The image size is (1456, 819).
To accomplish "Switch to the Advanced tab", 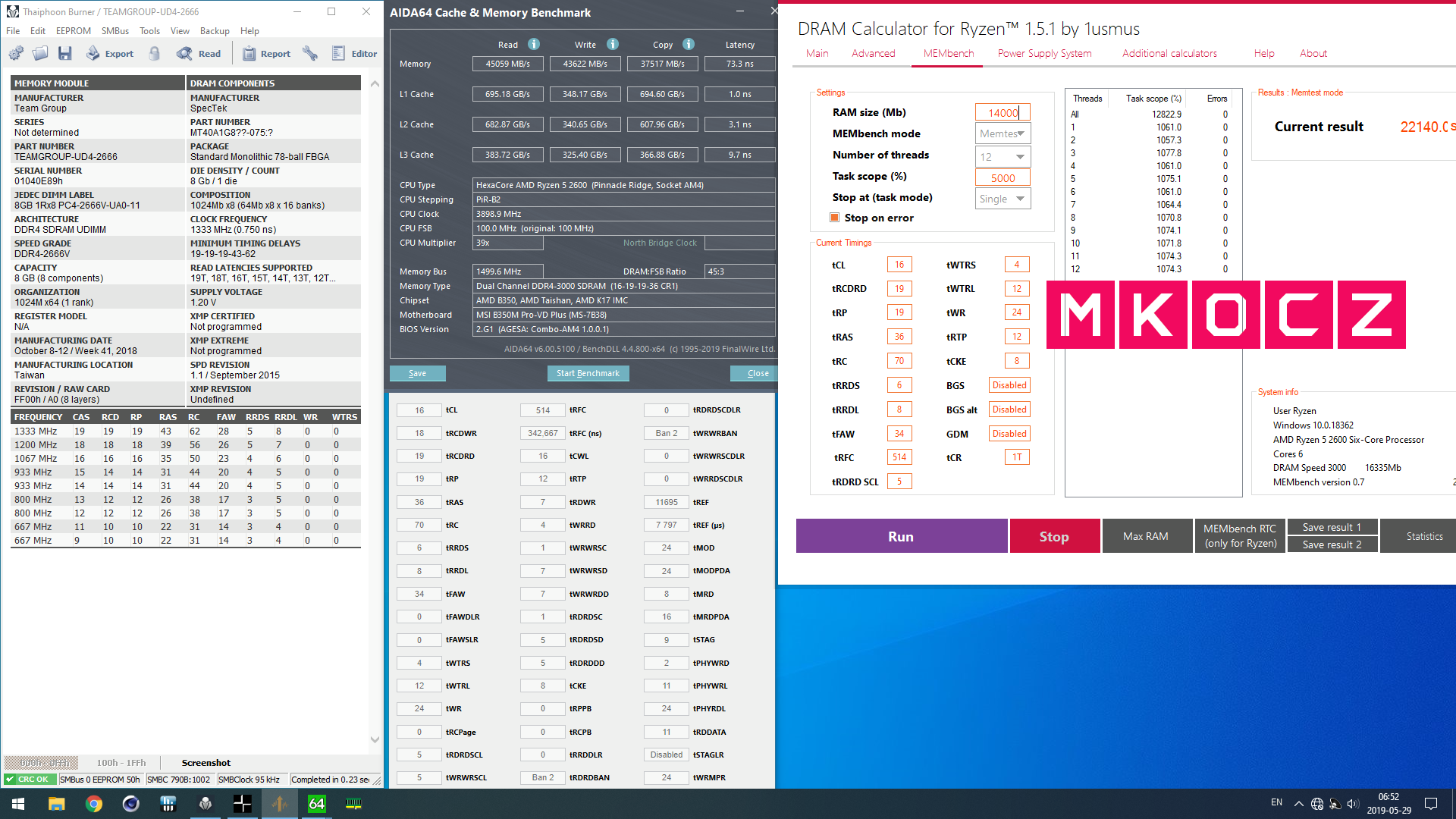I will (x=873, y=53).
